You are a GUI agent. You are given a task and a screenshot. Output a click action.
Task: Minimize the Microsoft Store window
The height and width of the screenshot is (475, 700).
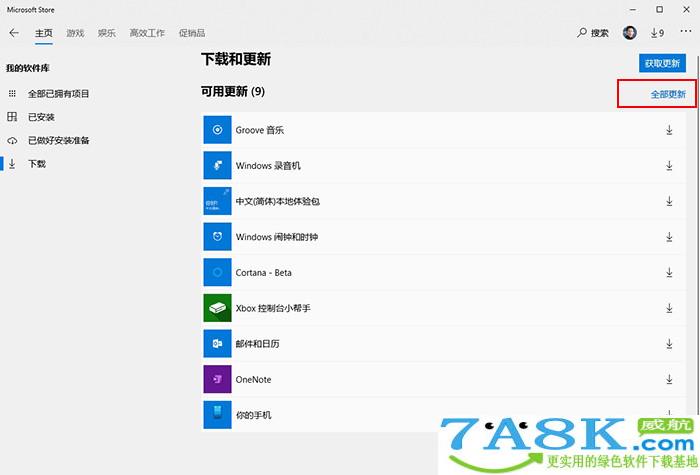click(x=633, y=9)
